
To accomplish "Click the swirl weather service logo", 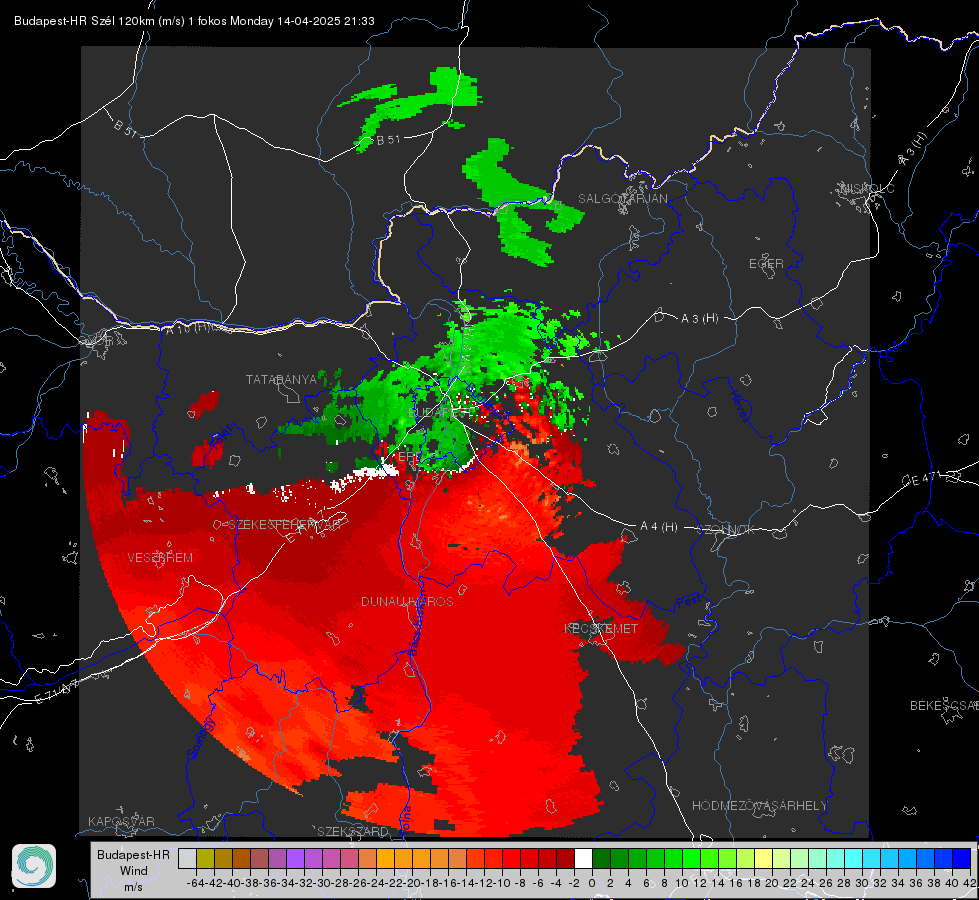I will tap(34, 866).
